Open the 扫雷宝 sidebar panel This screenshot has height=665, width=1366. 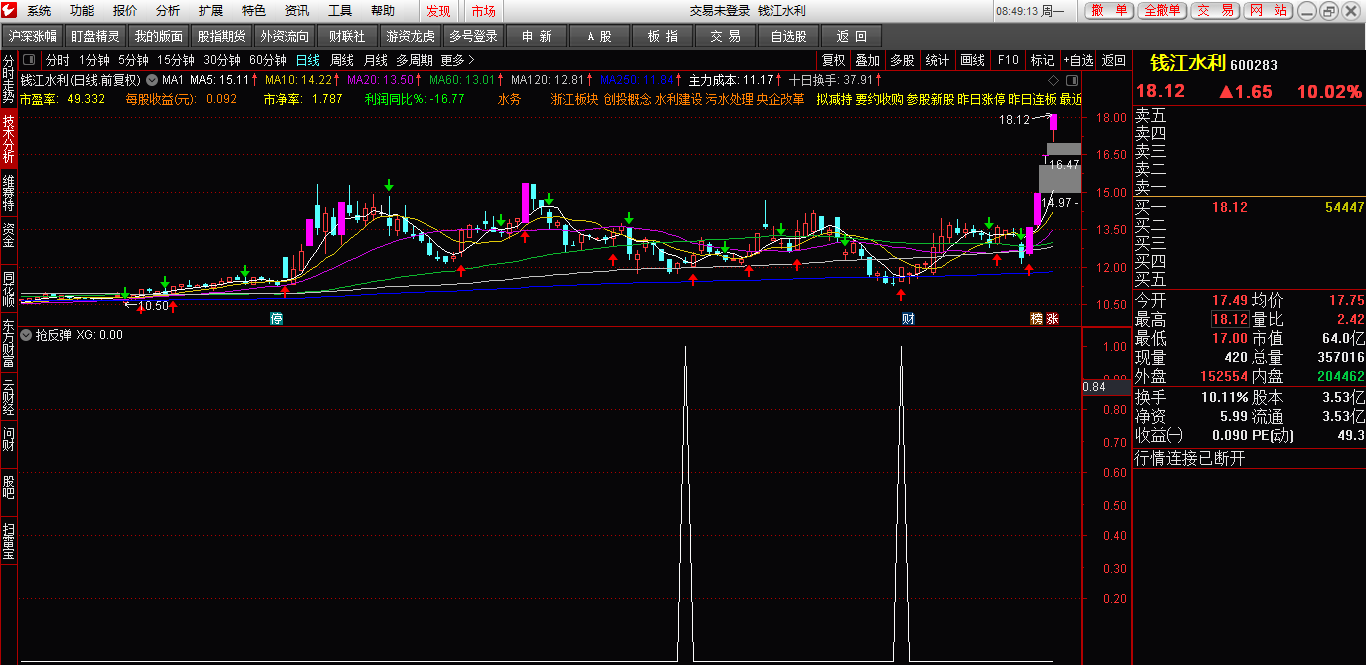pyautogui.click(x=9, y=540)
